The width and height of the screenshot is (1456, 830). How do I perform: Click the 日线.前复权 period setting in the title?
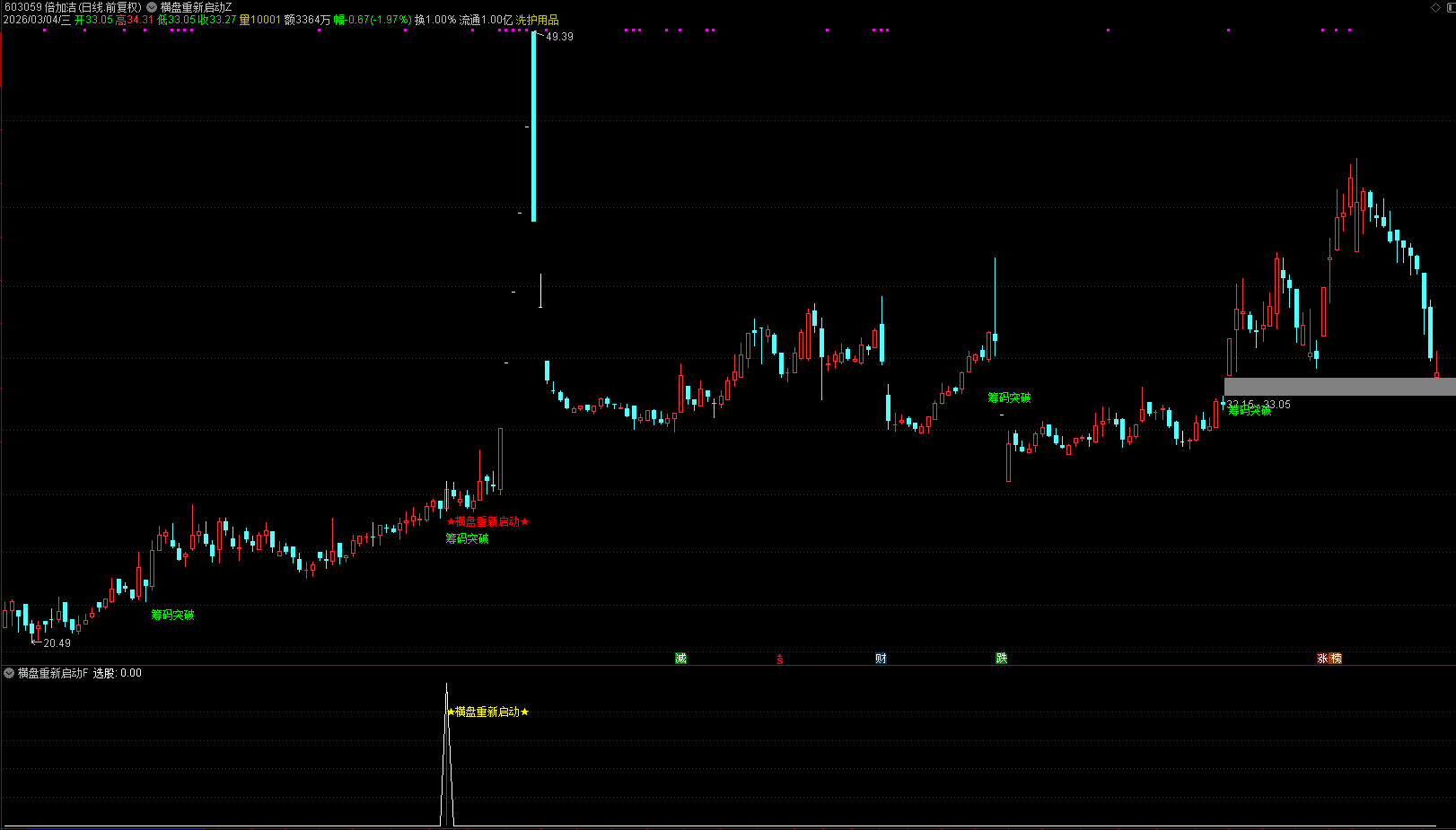tap(110, 7)
